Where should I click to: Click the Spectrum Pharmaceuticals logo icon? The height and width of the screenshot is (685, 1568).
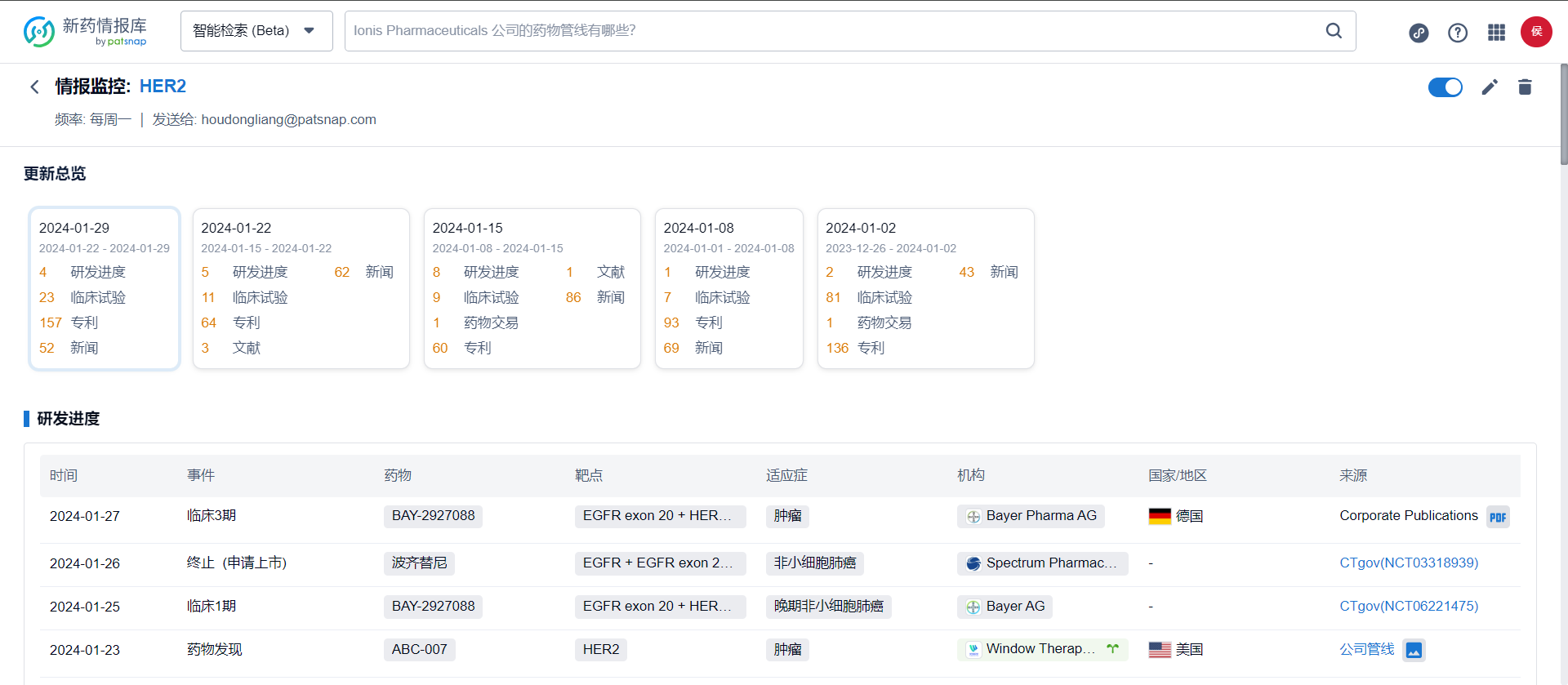coord(973,563)
